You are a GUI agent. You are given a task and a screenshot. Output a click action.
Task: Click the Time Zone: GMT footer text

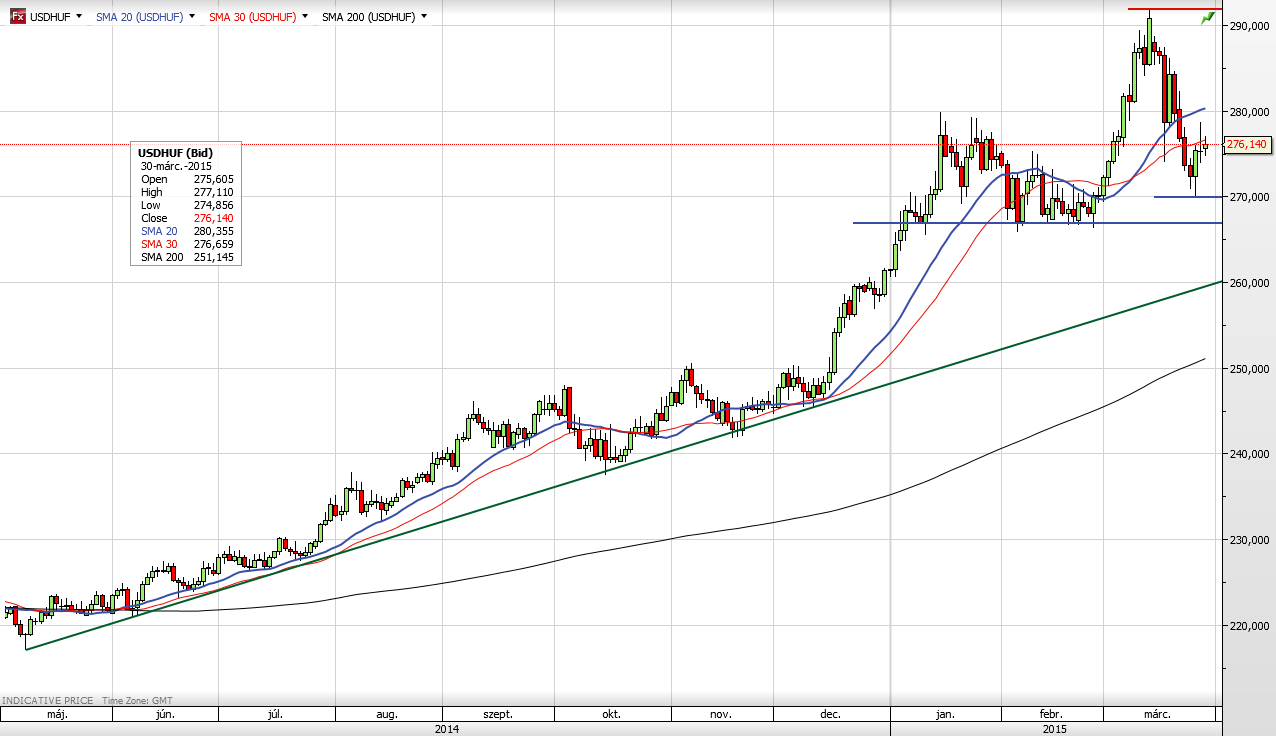pos(135,701)
